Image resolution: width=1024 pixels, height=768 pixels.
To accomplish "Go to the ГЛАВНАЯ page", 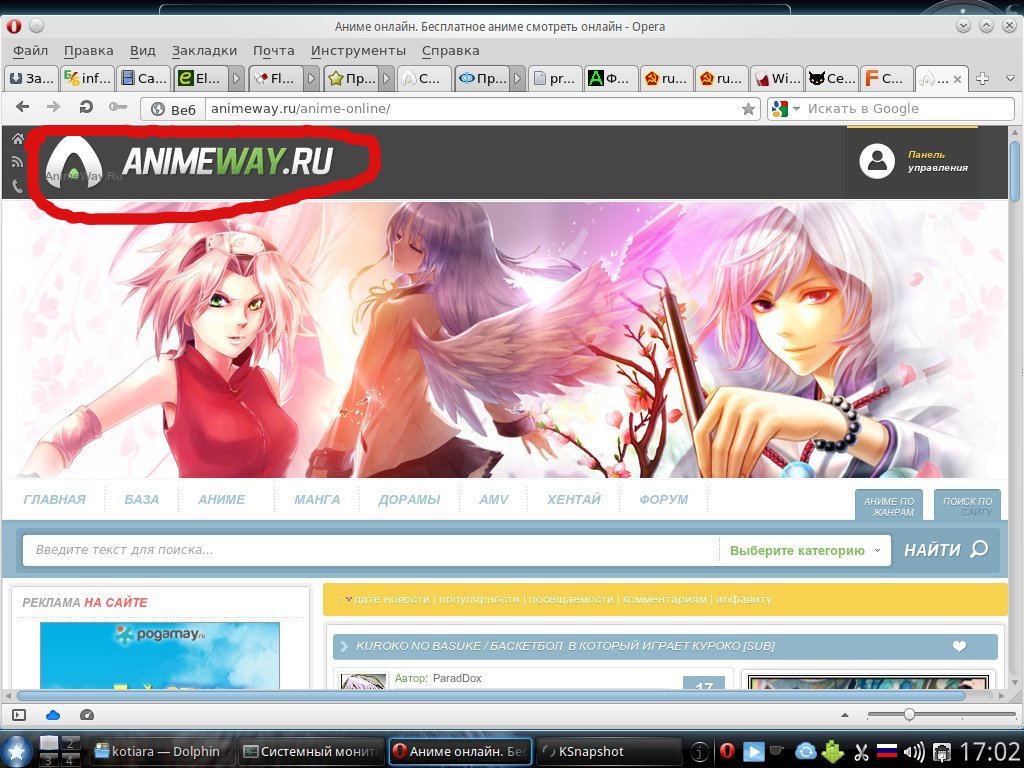I will pyautogui.click(x=54, y=500).
